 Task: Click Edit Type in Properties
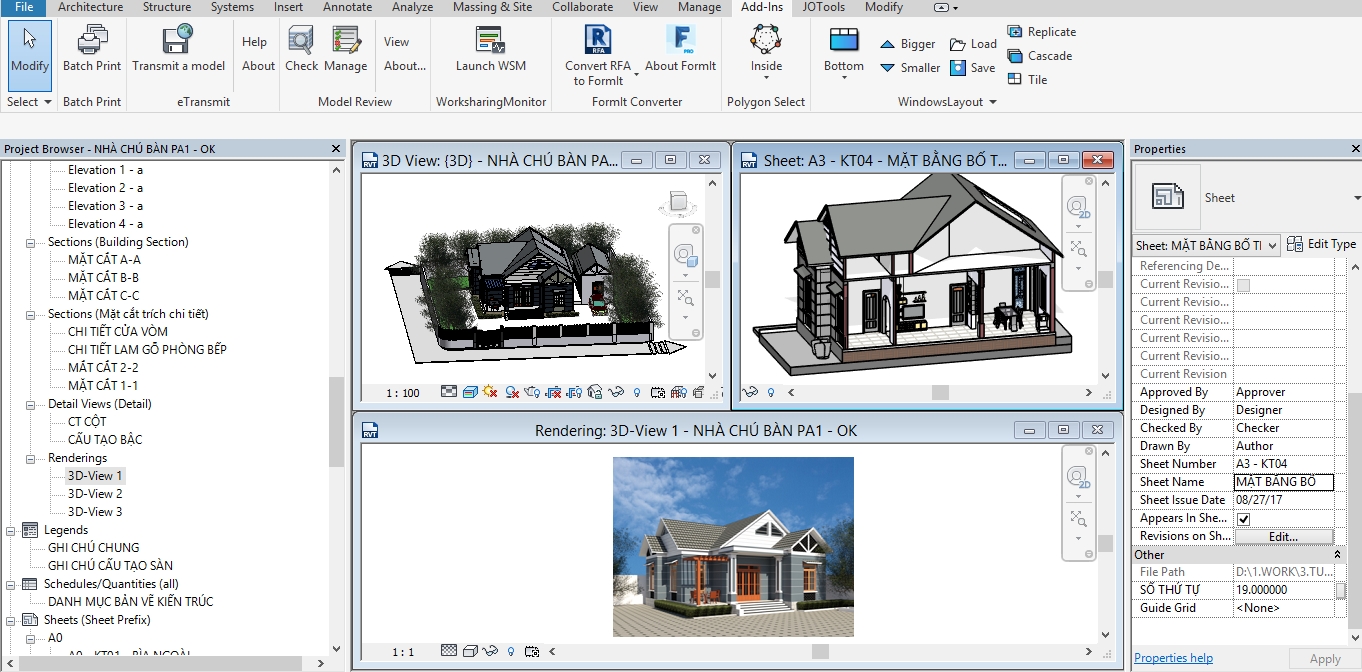pos(1321,244)
